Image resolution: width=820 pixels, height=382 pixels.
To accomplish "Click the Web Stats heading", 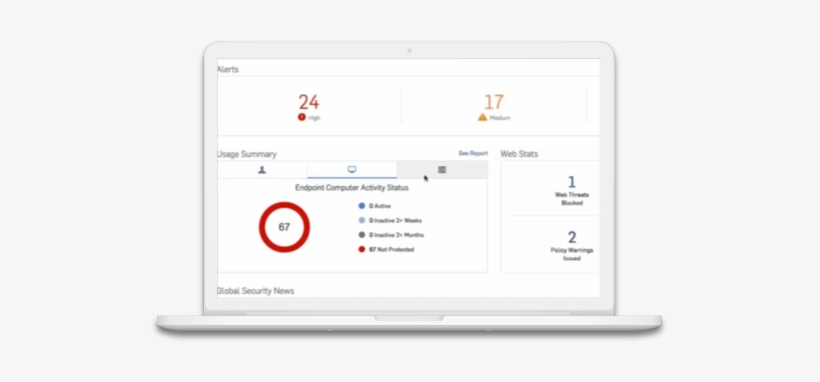I will tap(519, 154).
